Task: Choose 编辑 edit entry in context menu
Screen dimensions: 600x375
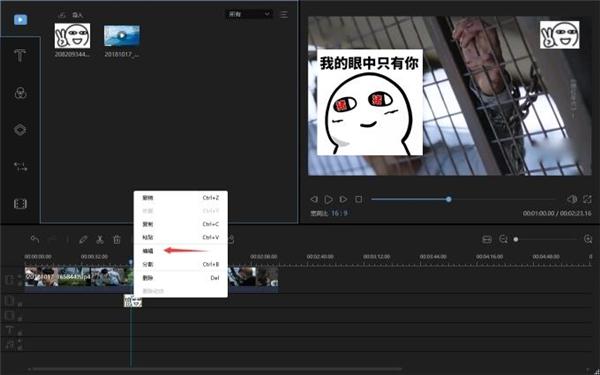Action: [x=181, y=251]
